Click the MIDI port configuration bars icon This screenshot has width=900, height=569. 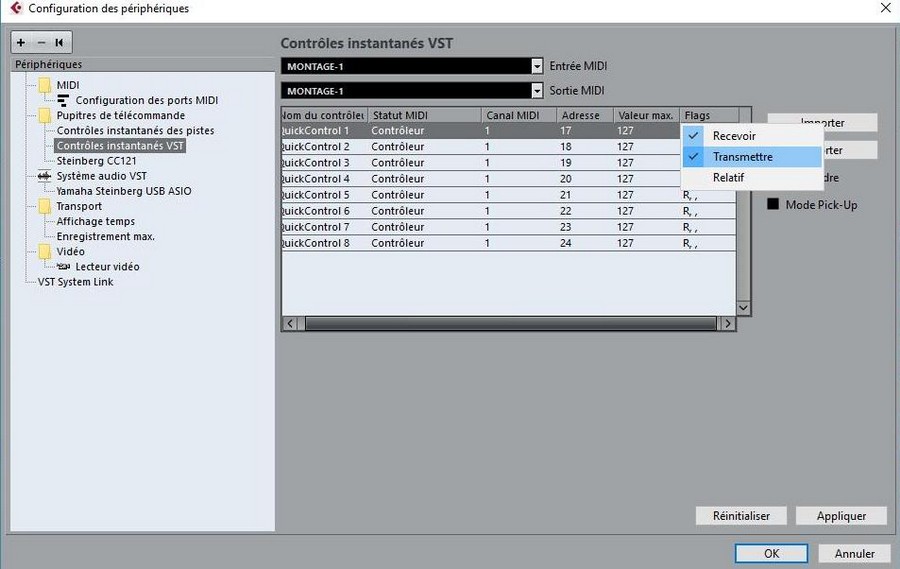tap(63, 101)
